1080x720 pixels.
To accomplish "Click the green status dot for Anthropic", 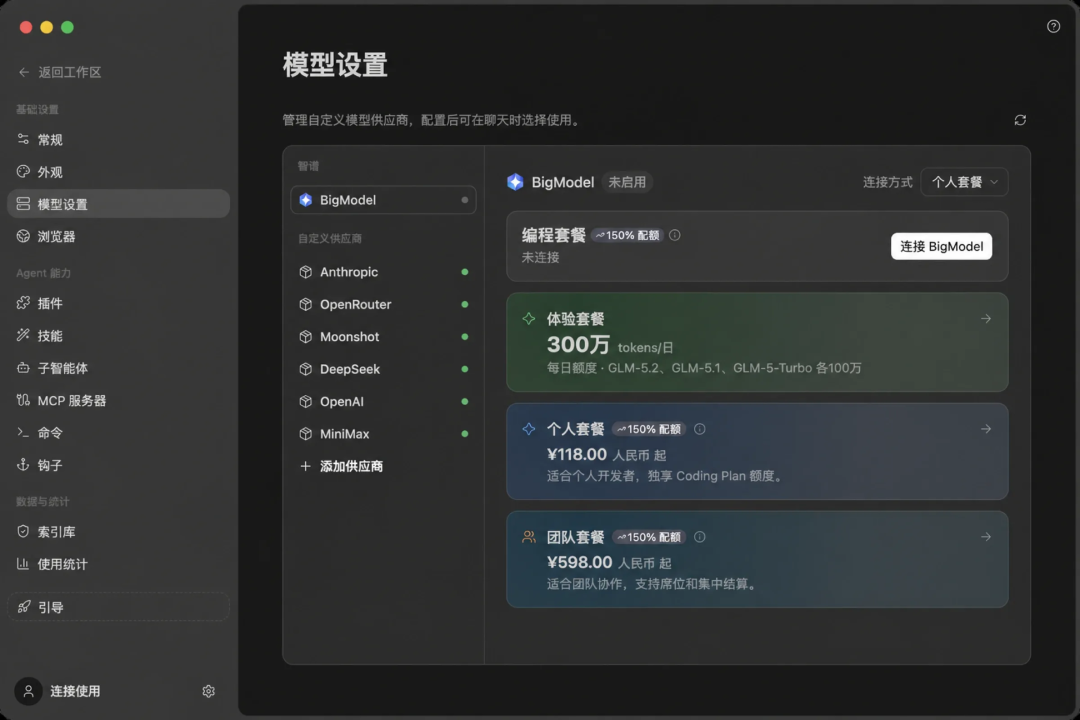I will pyautogui.click(x=465, y=272).
